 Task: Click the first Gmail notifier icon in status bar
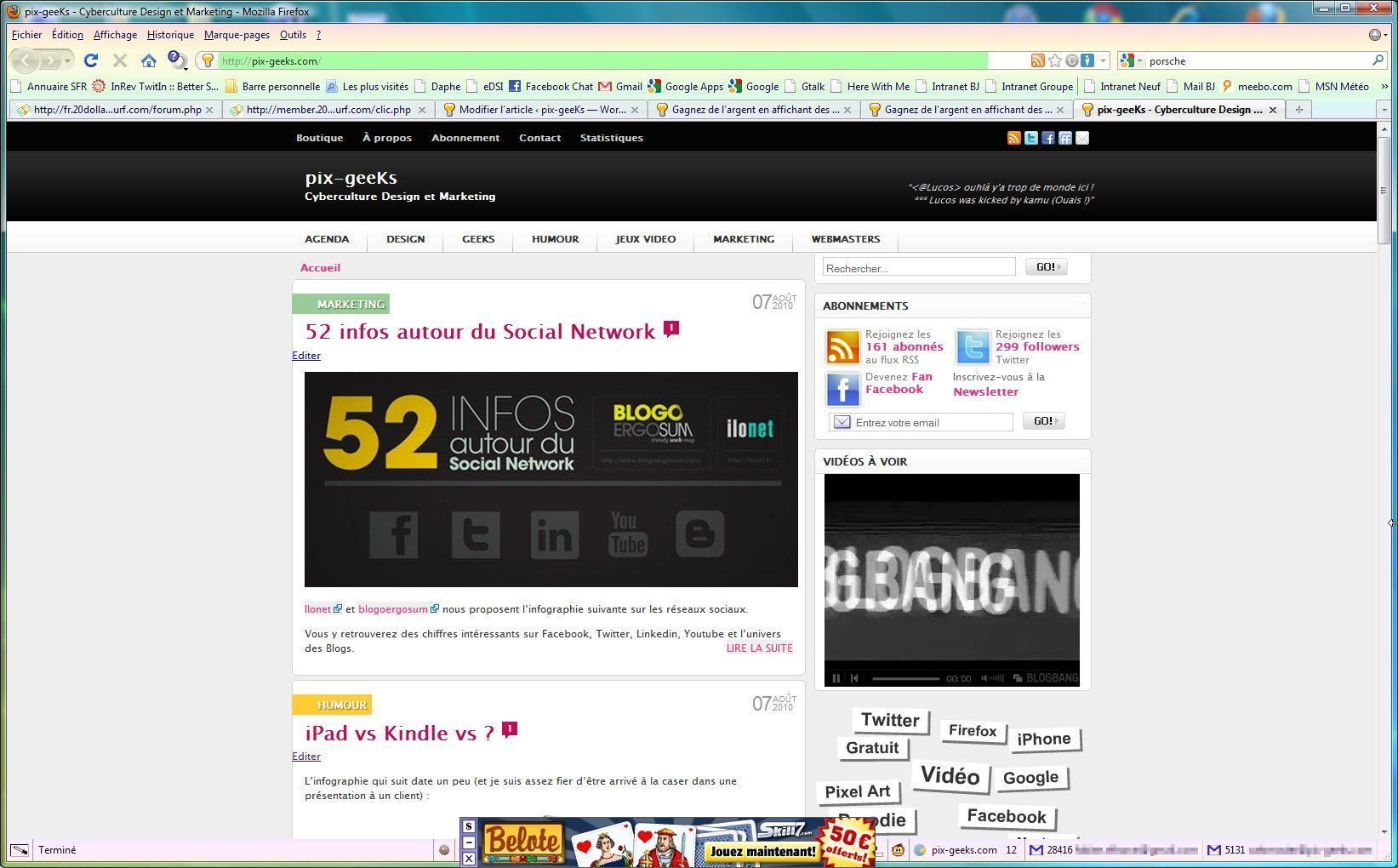(1036, 849)
